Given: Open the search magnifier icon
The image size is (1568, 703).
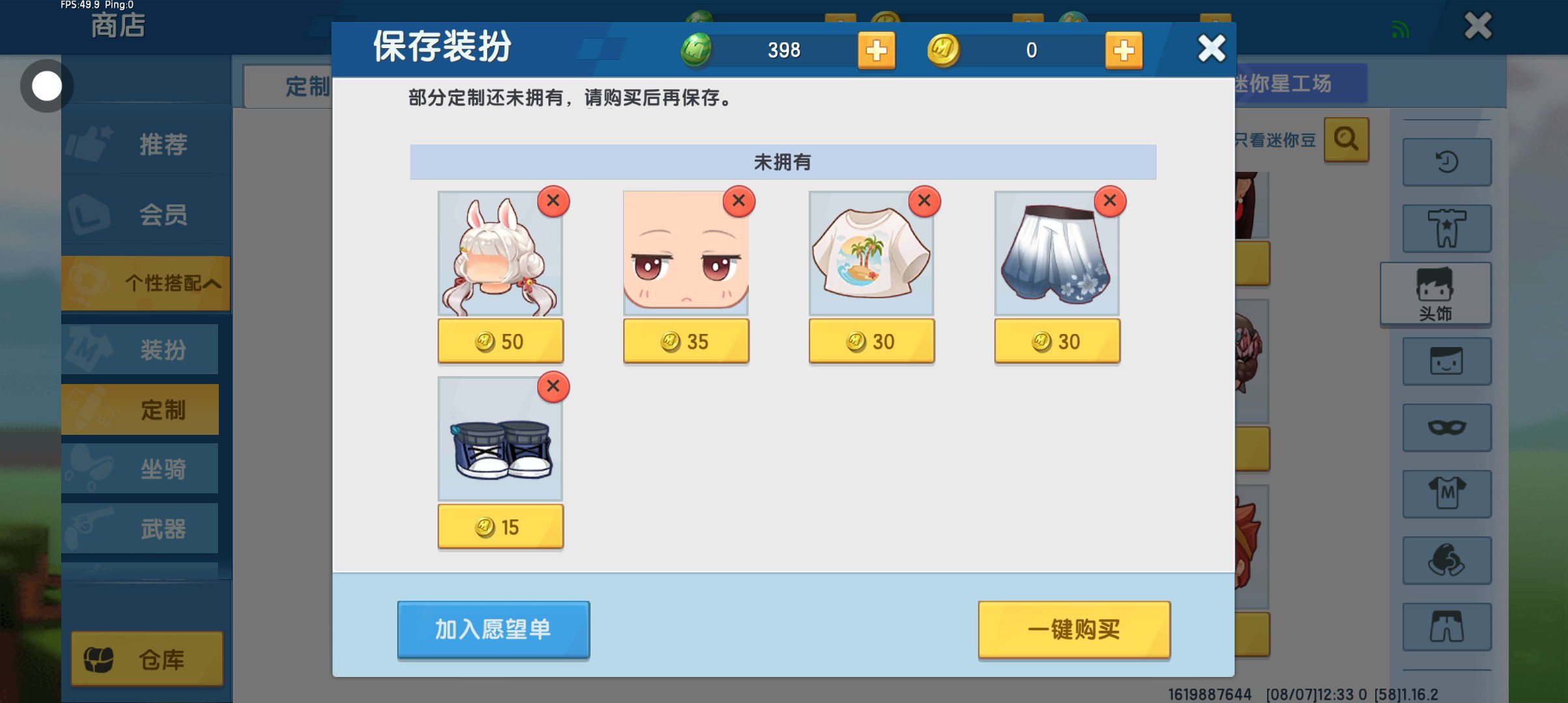Looking at the screenshot, I should tap(1347, 139).
